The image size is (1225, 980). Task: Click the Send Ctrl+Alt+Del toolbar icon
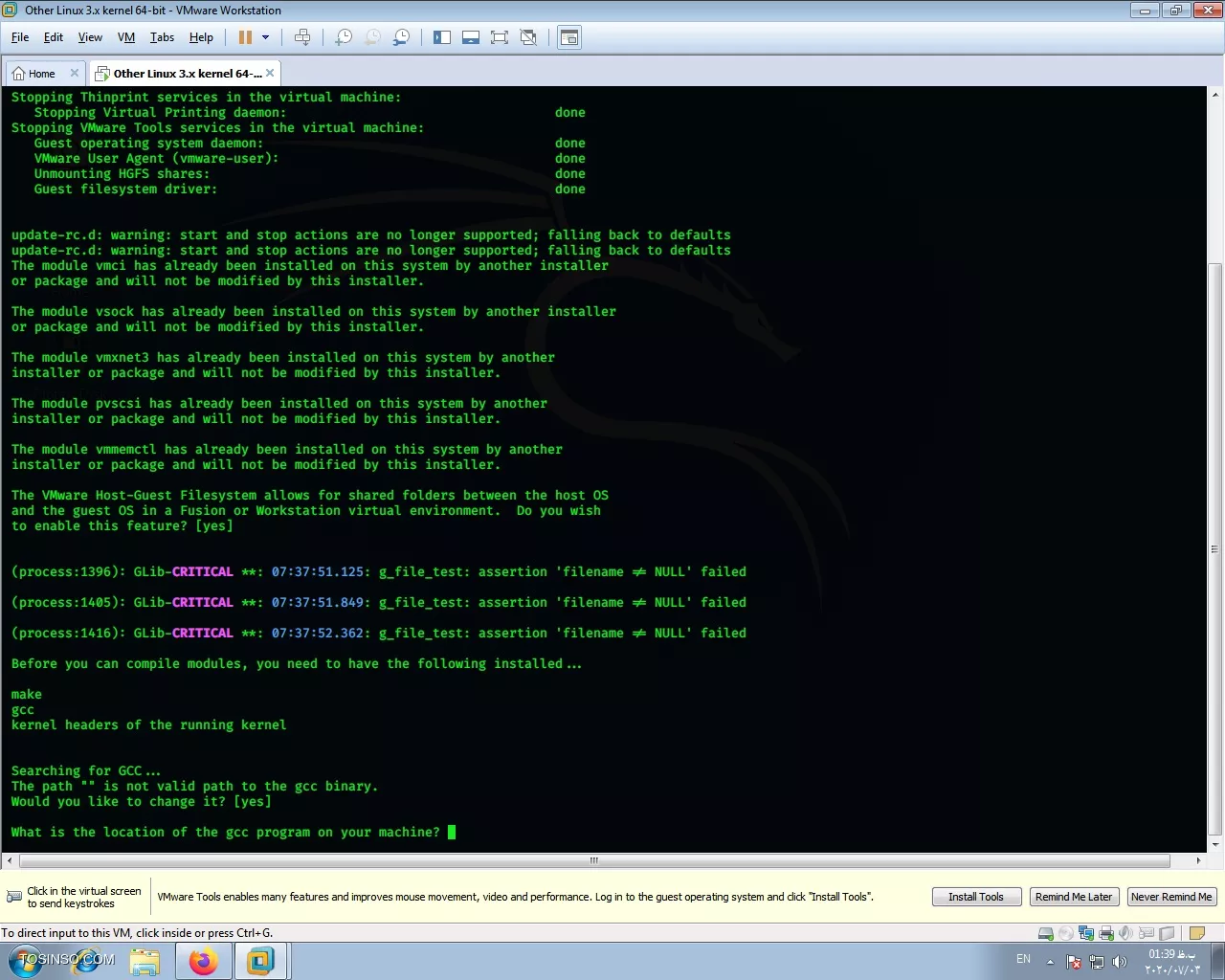[x=302, y=37]
